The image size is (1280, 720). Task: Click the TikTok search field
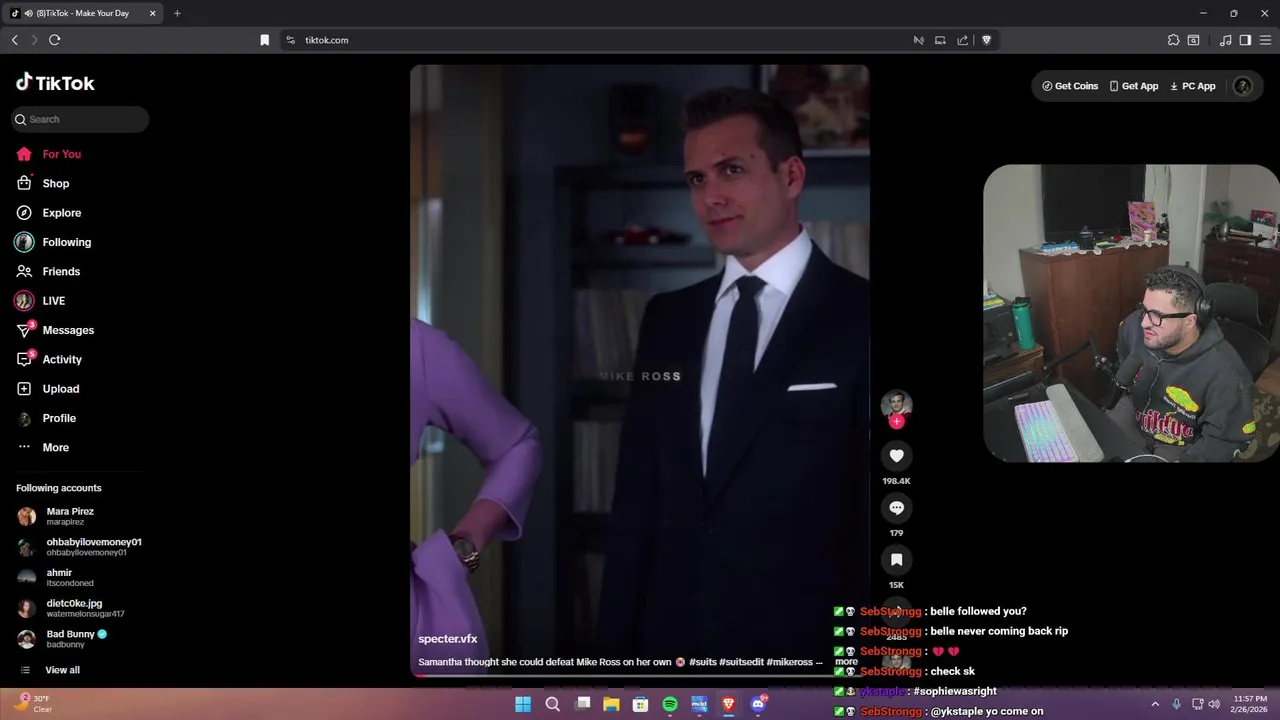pos(80,119)
